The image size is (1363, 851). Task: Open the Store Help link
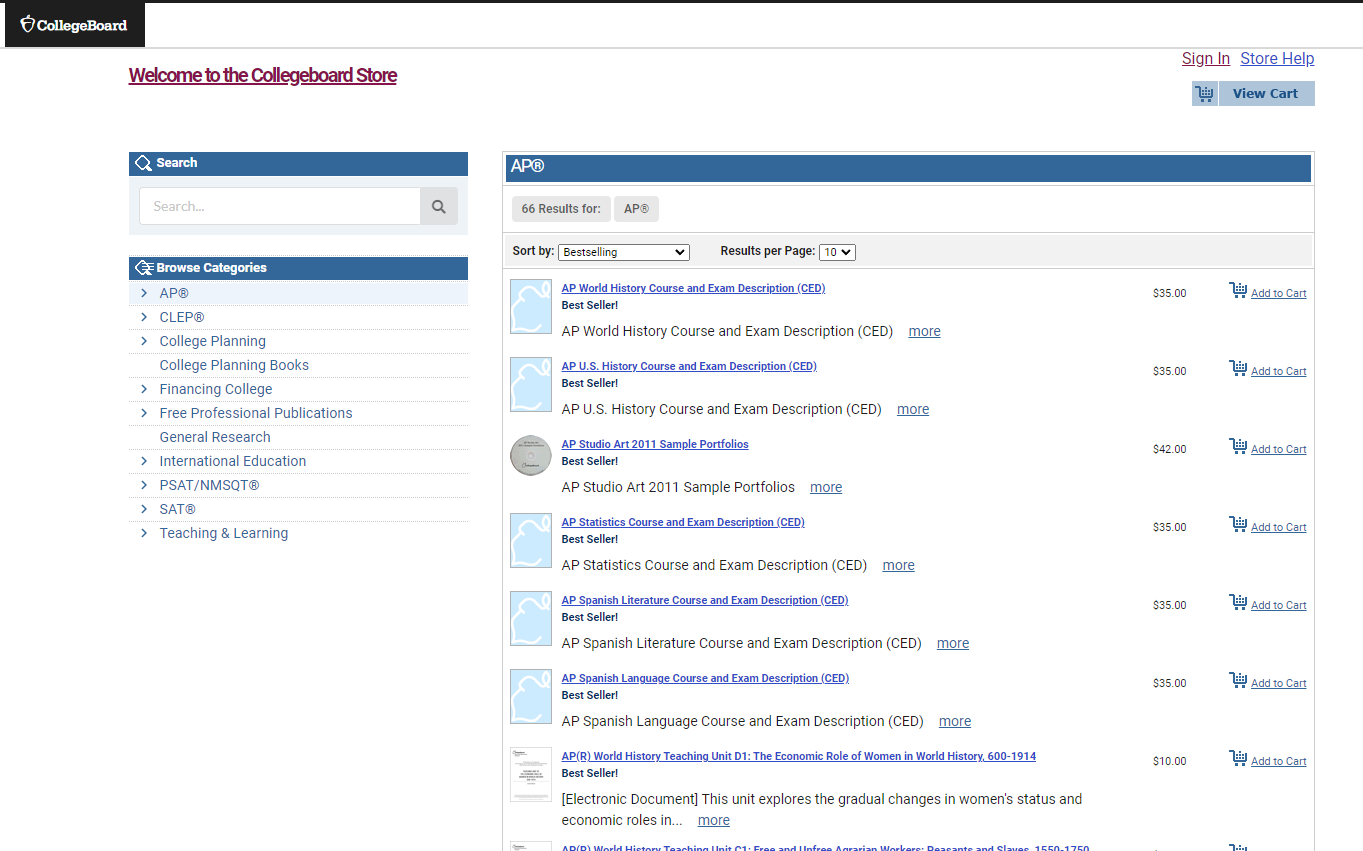pyautogui.click(x=1277, y=58)
